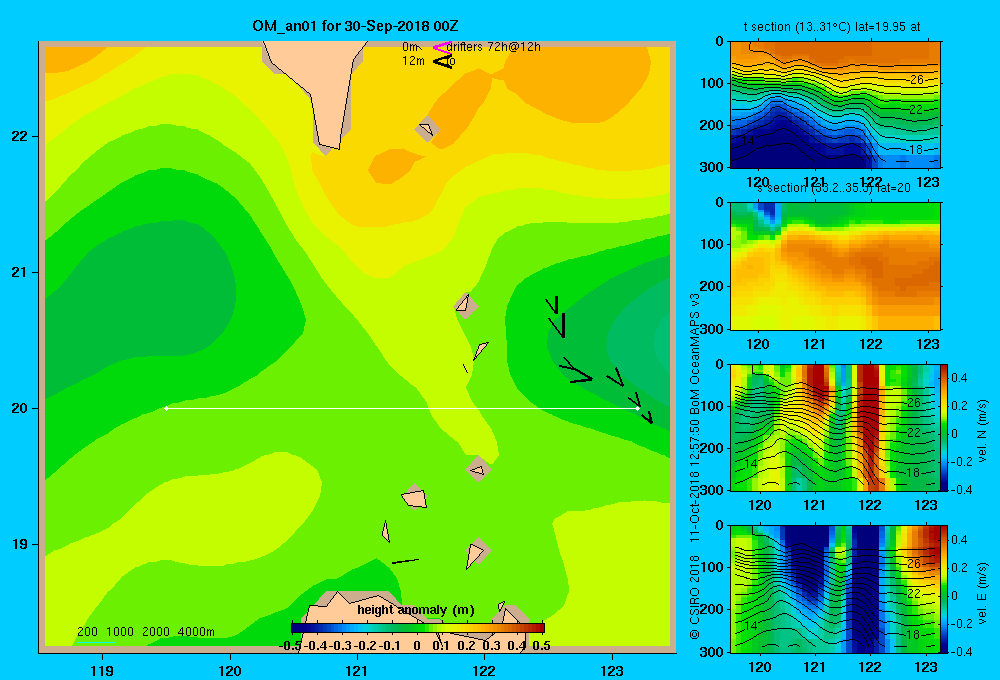Screen dimensions: 1000x680
Task: Open the northward velocity section panel
Action: pyautogui.click(x=834, y=427)
